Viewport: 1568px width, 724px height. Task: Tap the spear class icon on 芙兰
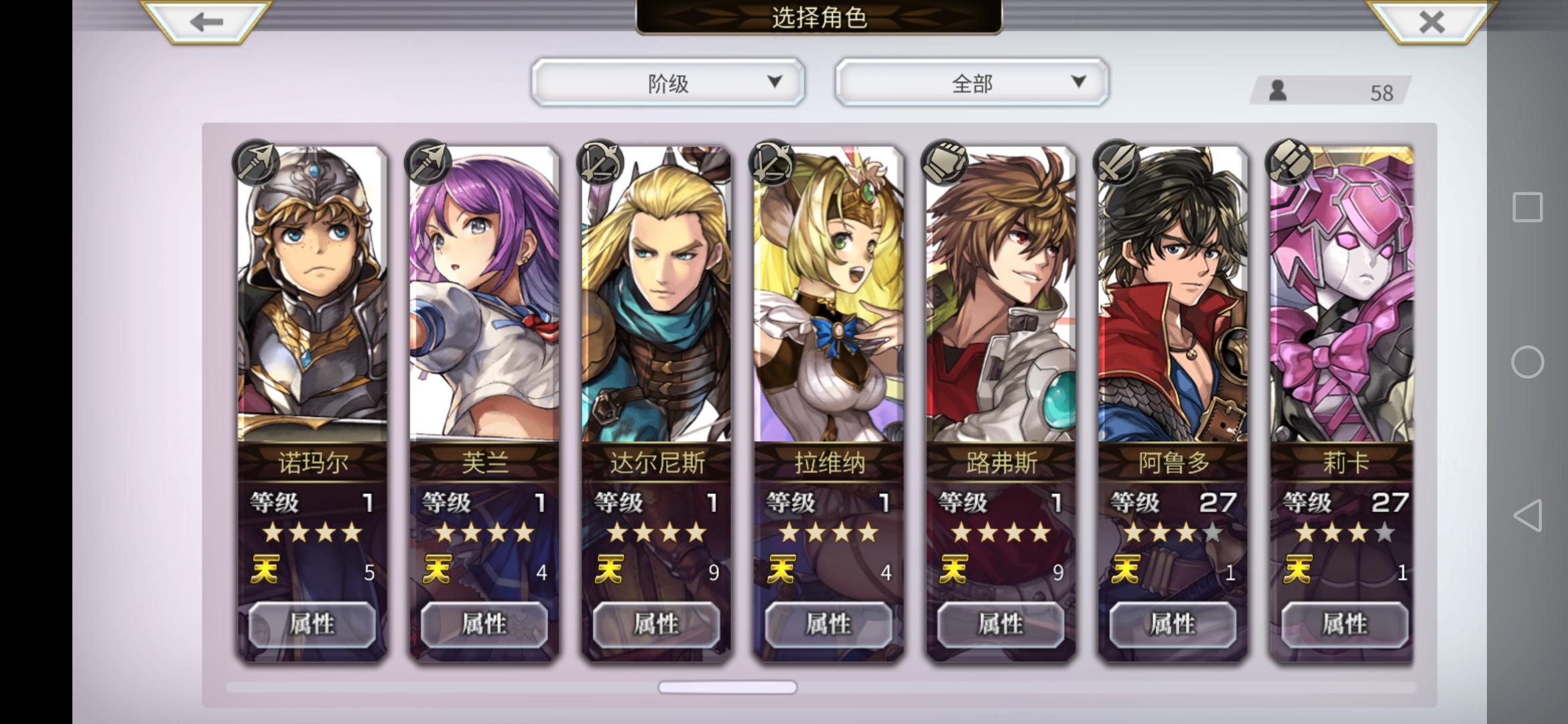[x=428, y=163]
